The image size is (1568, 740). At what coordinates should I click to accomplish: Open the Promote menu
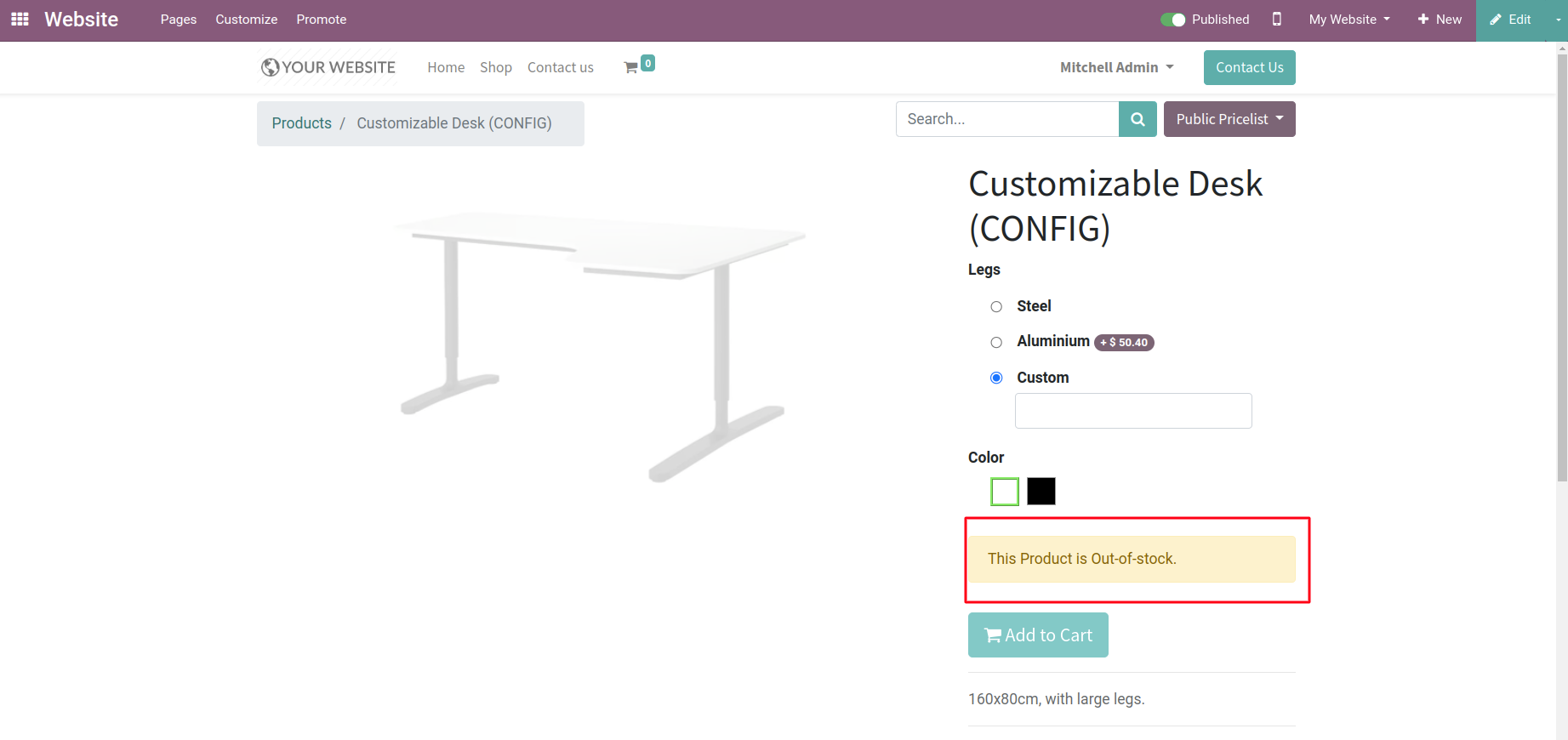coord(321,20)
